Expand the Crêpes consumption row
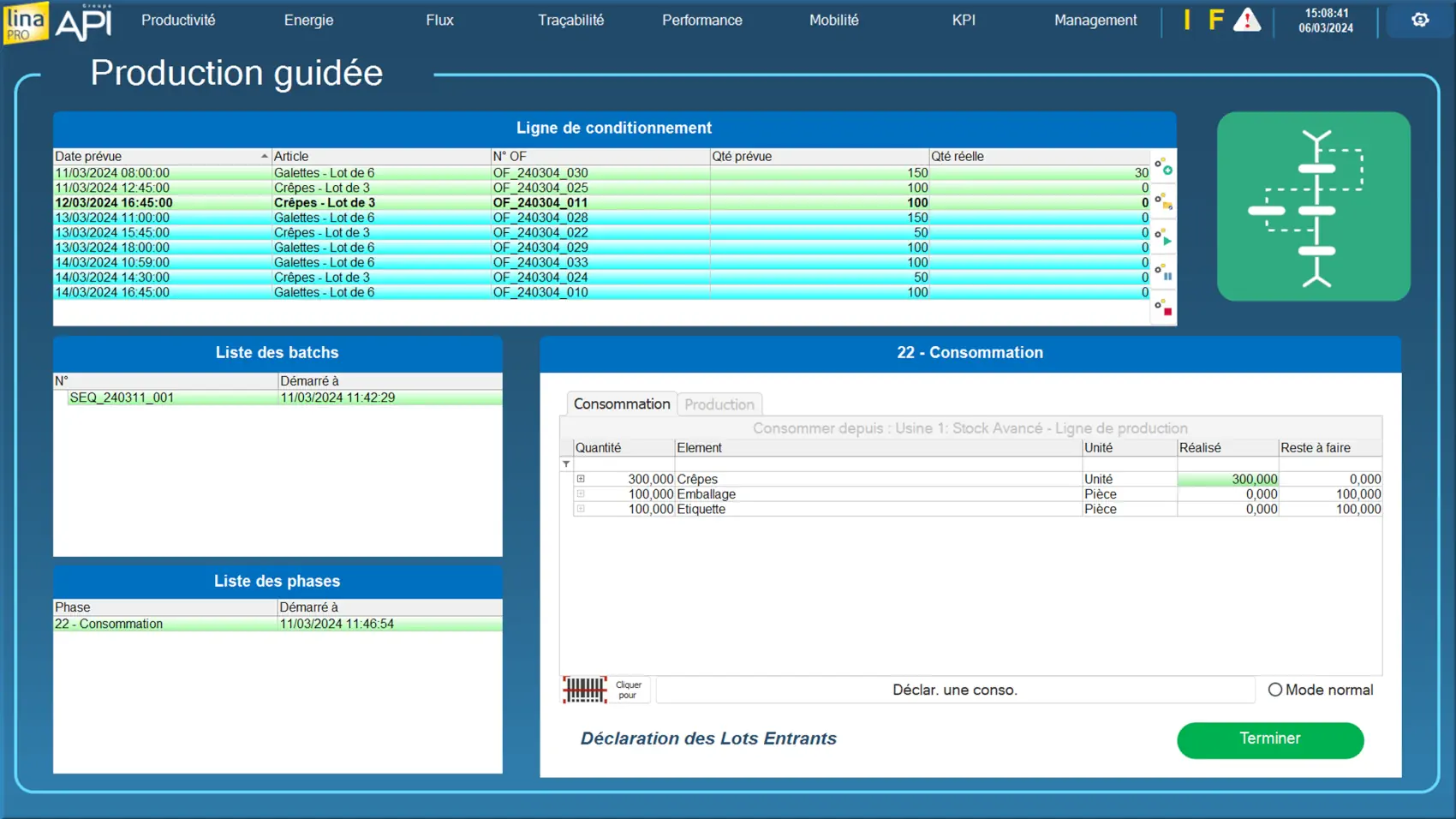 [581, 479]
